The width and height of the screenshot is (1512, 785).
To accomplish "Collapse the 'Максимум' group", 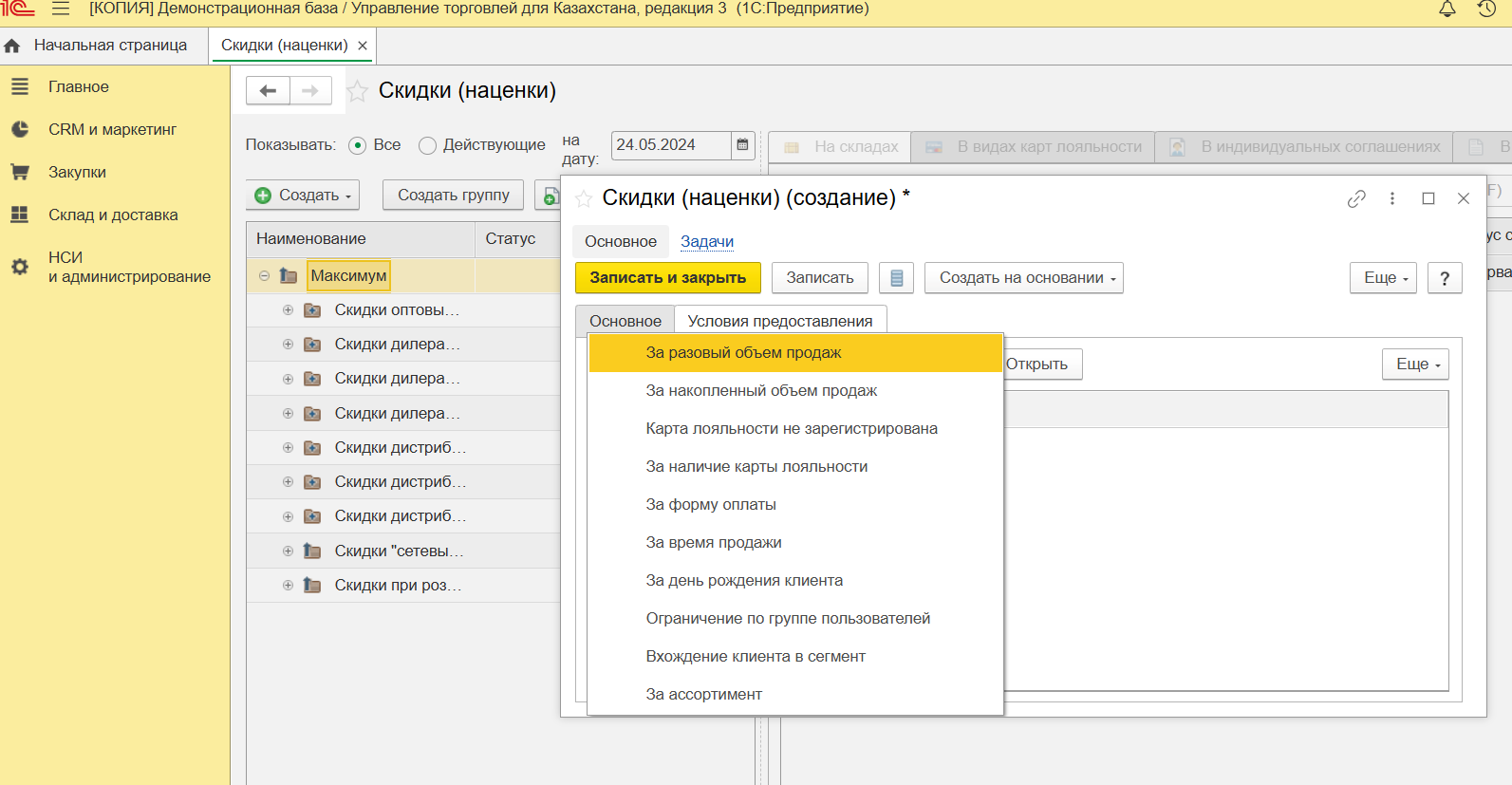I will click(x=264, y=276).
